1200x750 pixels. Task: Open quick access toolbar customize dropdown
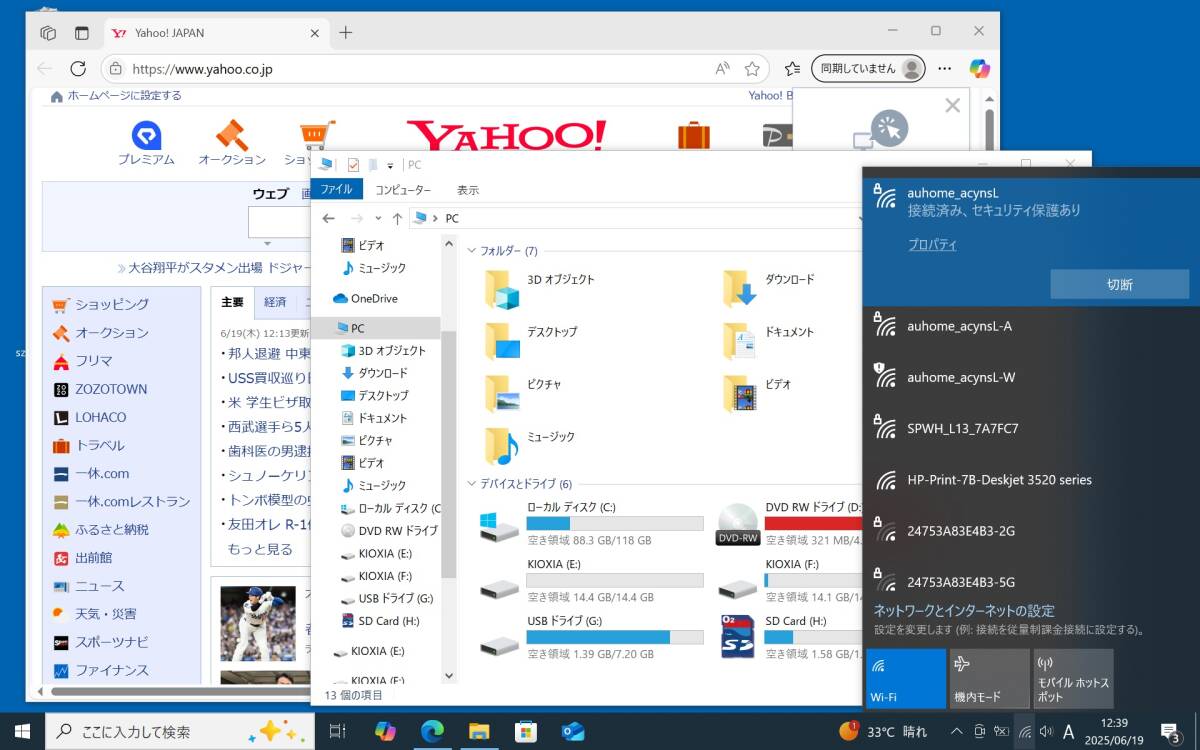pos(390,165)
